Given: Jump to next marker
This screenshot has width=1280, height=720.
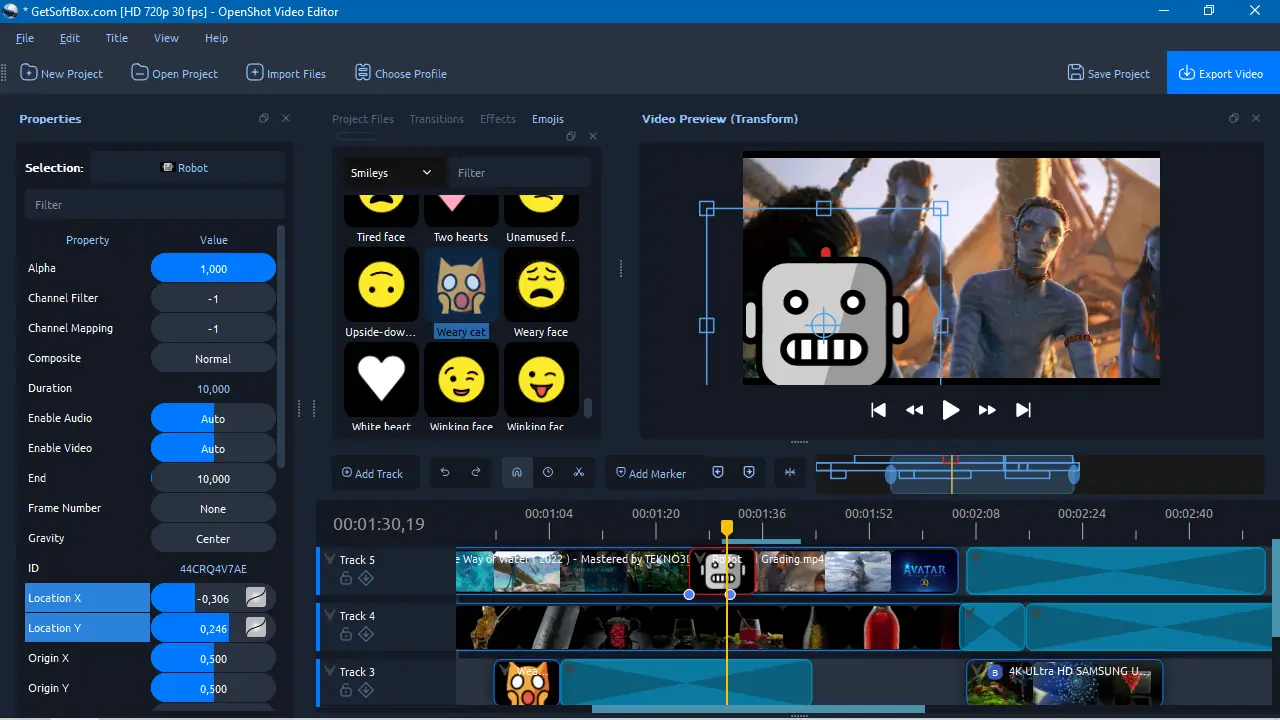Looking at the screenshot, I should [x=749, y=473].
